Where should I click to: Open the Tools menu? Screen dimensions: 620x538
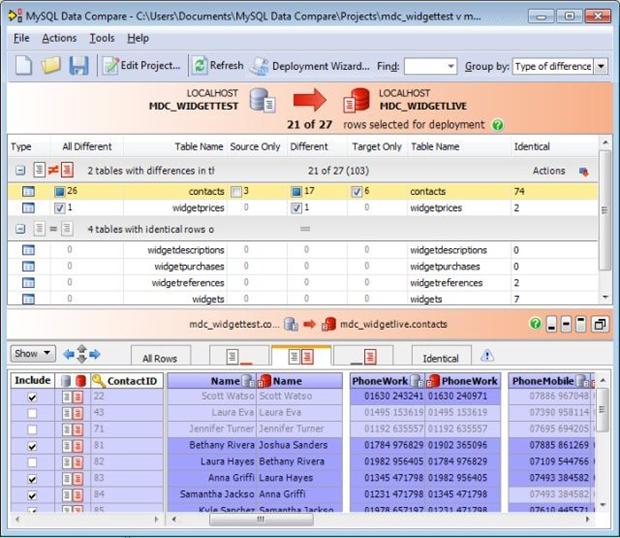[x=102, y=38]
